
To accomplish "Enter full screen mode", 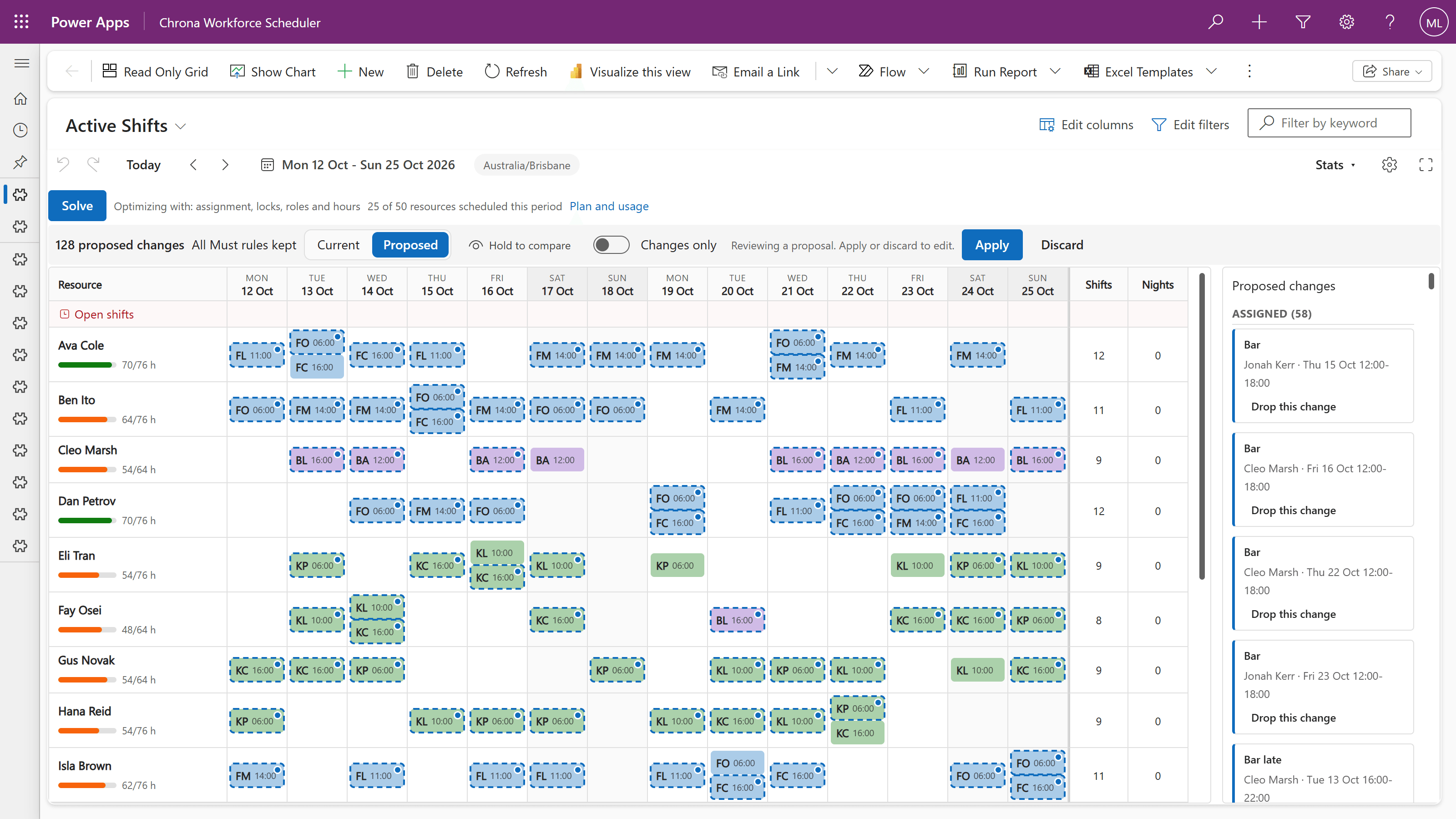I will click(1426, 164).
